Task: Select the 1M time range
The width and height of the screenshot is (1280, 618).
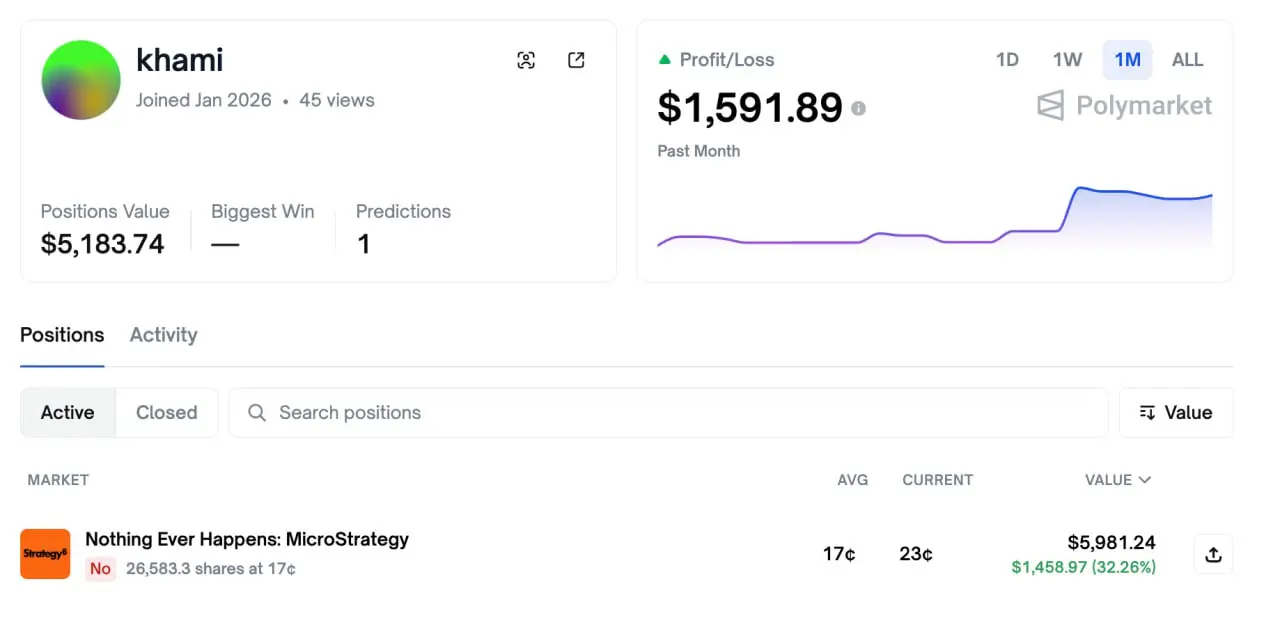Action: (1127, 60)
